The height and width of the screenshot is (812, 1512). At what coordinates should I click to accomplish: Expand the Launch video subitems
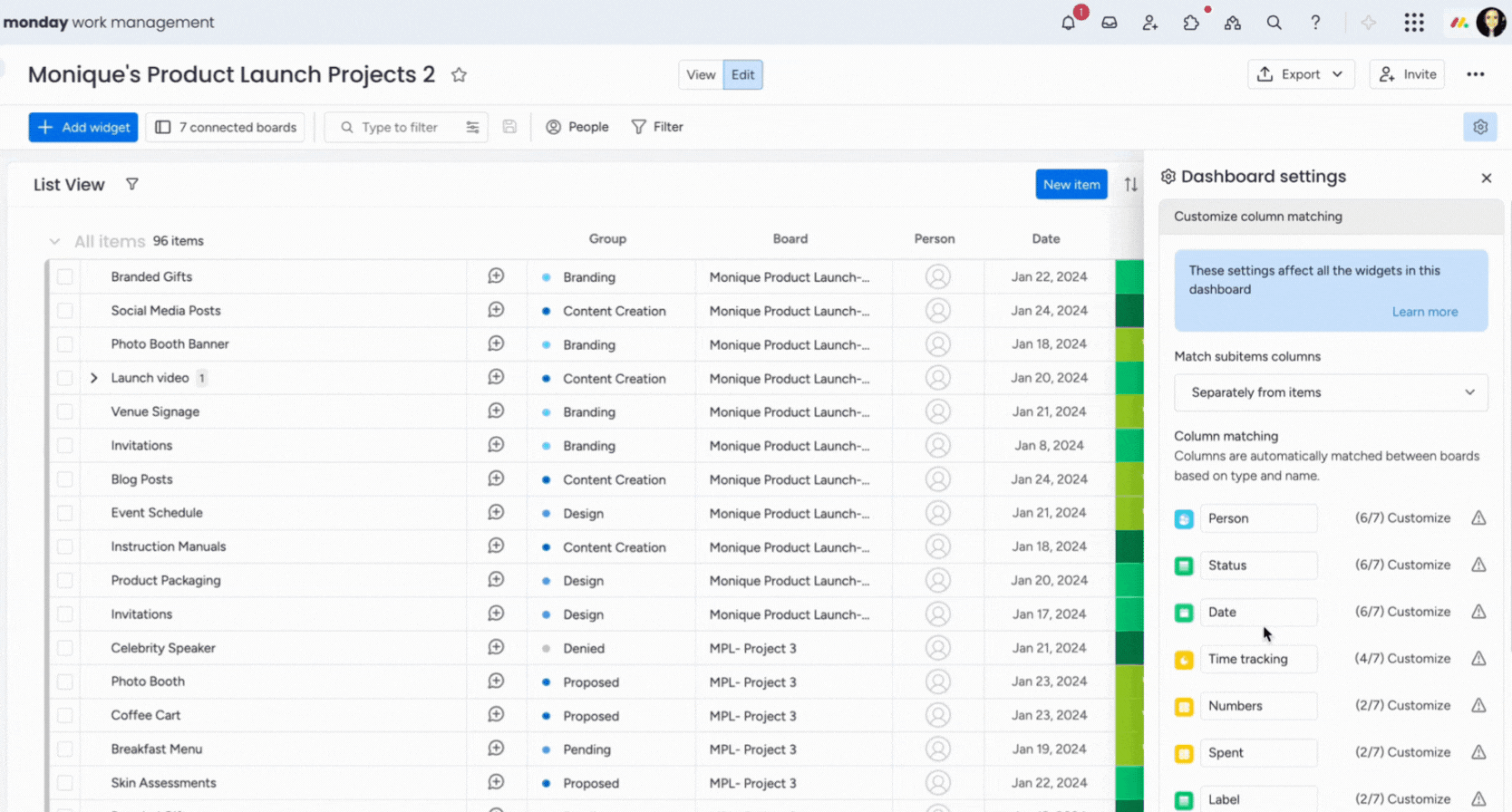pyautogui.click(x=93, y=378)
